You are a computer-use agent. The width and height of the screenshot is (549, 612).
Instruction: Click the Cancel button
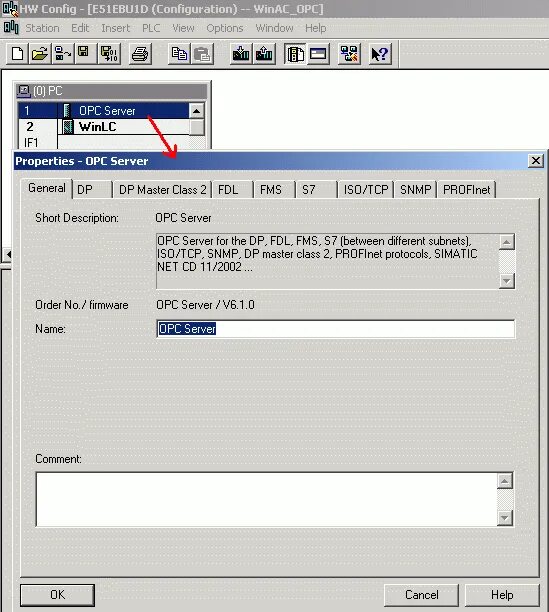[x=421, y=595]
